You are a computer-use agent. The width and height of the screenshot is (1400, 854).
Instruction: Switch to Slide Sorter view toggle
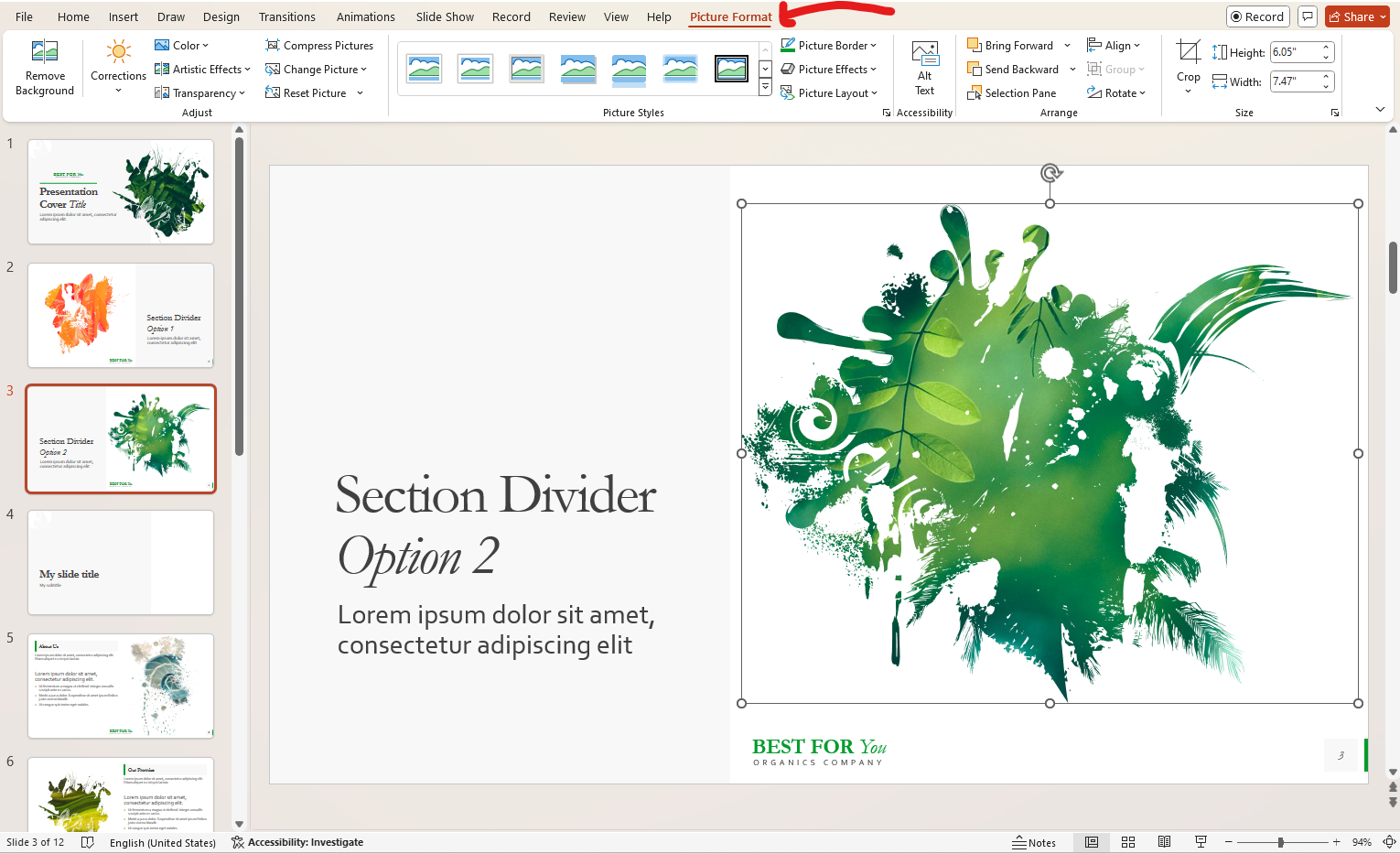pos(1127,841)
